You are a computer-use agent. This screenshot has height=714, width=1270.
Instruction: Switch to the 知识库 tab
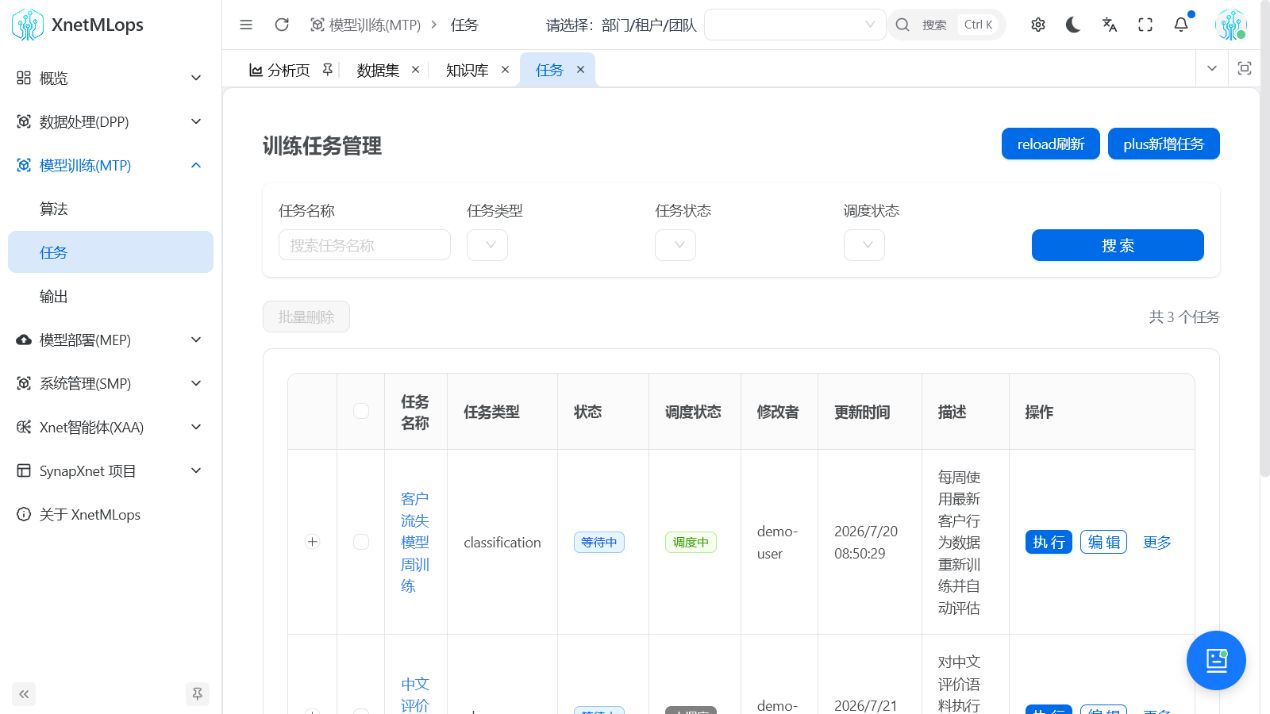pyautogui.click(x=467, y=70)
